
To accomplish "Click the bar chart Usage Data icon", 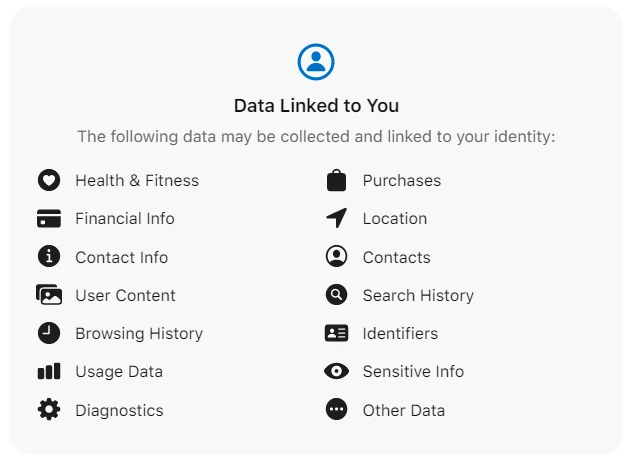I will [x=48, y=371].
